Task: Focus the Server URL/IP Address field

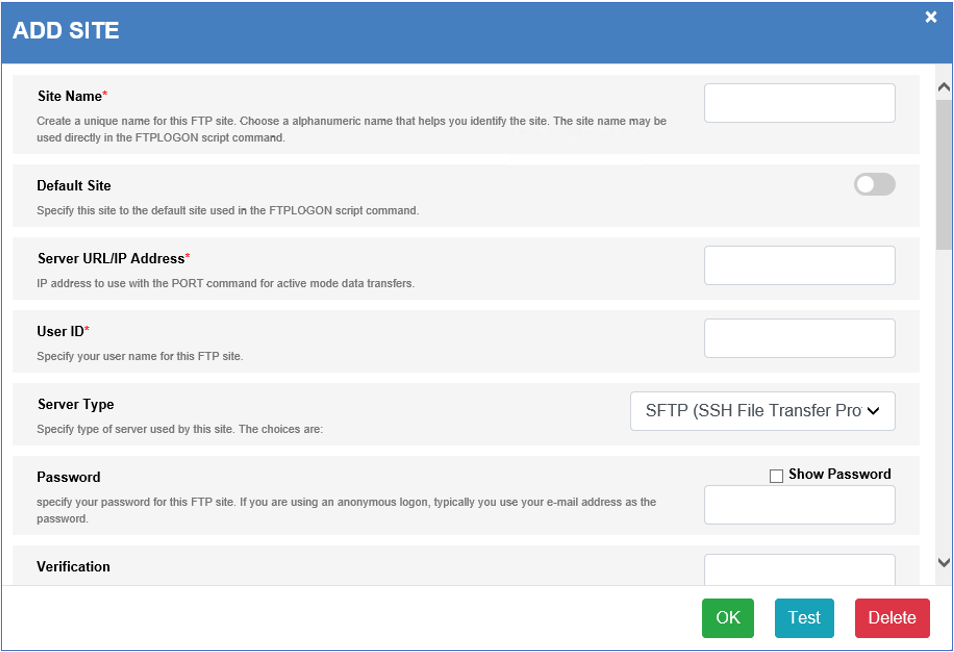Action: point(799,265)
